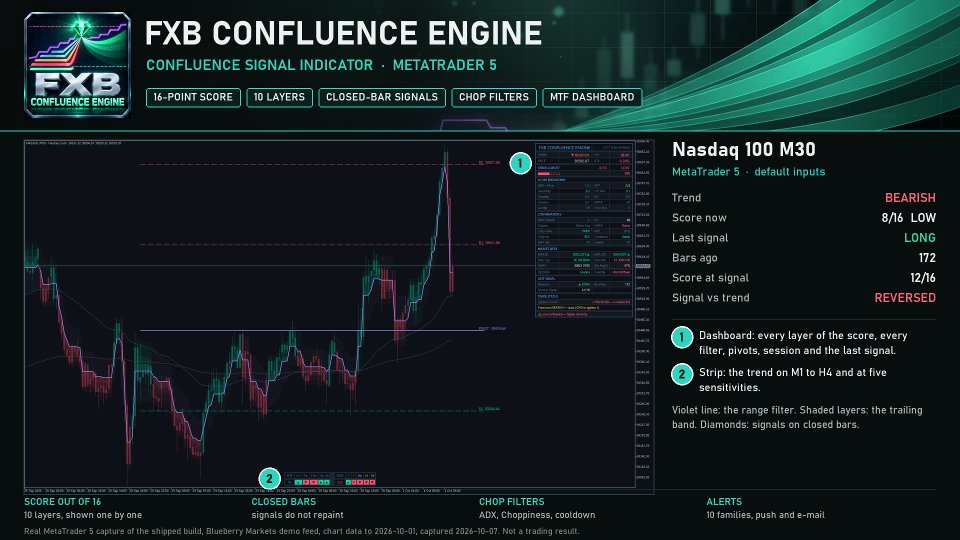The image size is (960, 540).
Task: Click the CHOP FILTERS heading in the footer
Action: [511, 501]
